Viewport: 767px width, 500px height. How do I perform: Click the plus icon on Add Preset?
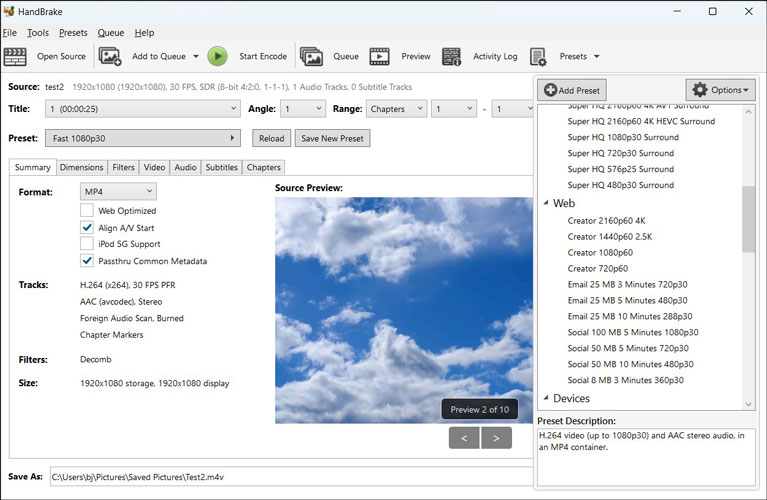click(550, 90)
